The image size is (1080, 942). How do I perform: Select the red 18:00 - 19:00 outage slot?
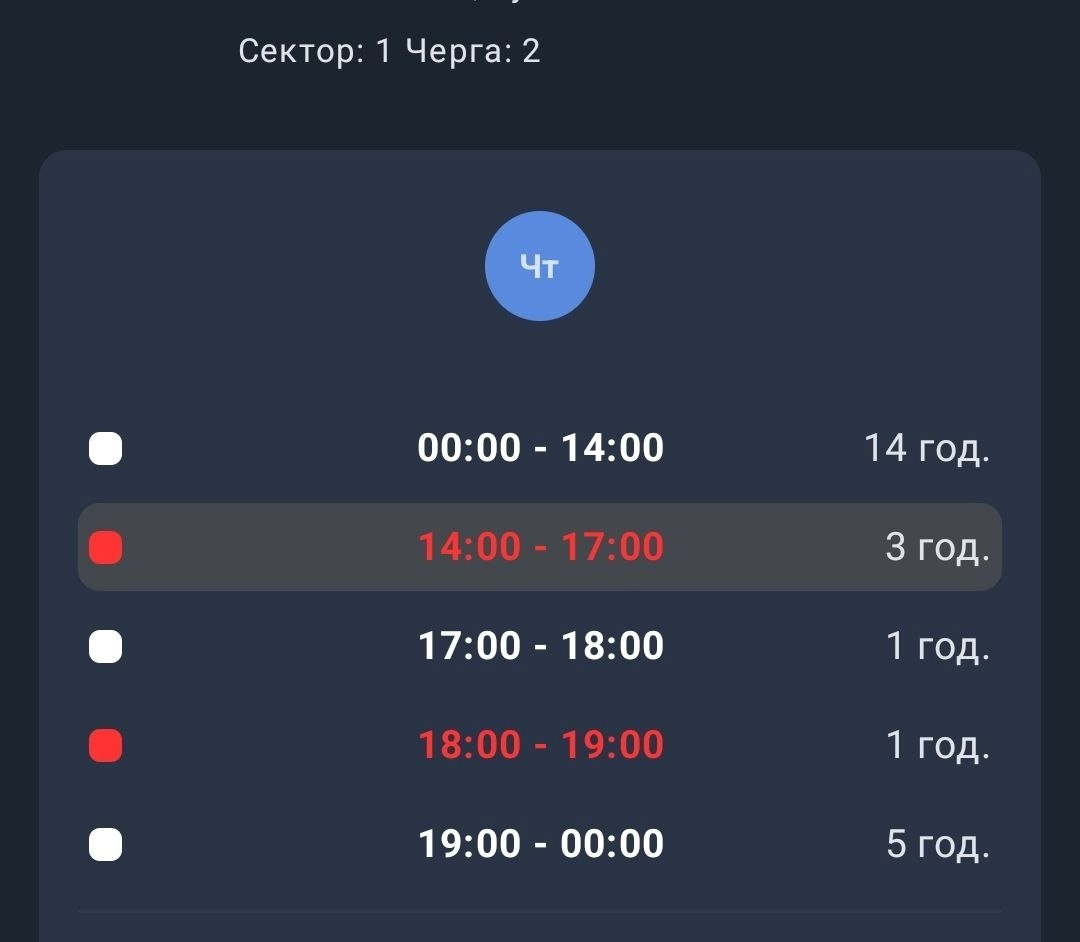(x=541, y=744)
